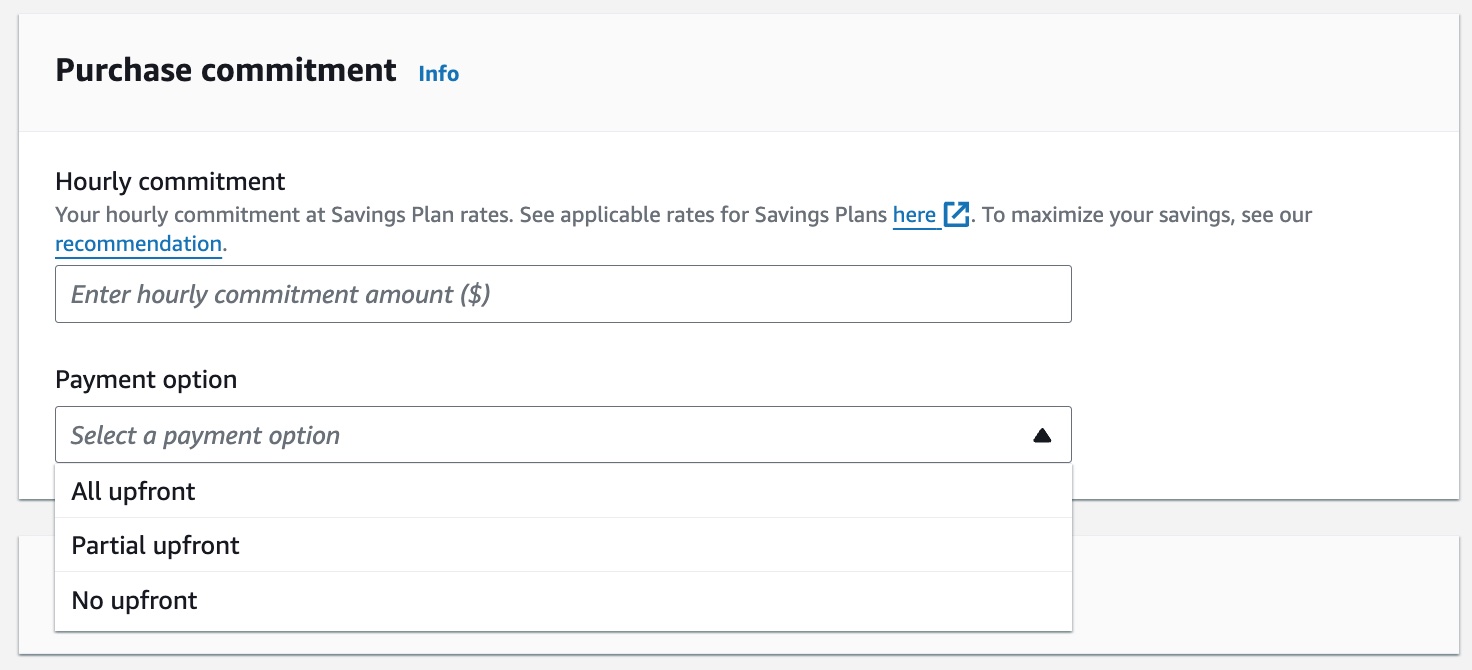This screenshot has width=1472, height=670.
Task: Click the gray header band of Purchase commitment
Action: click(900, 72)
